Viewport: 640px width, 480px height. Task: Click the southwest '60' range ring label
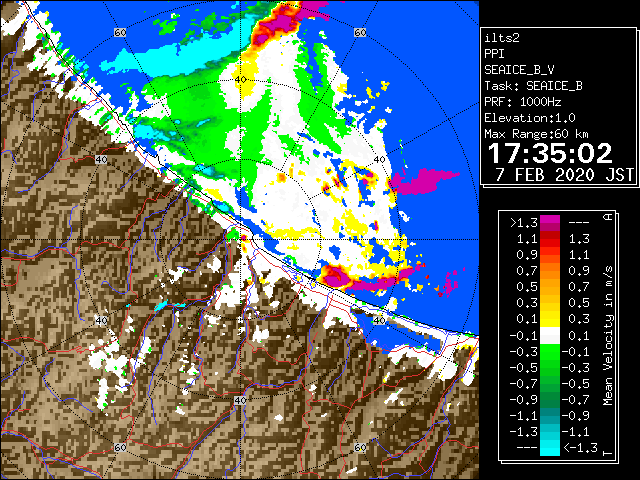click(x=120, y=447)
